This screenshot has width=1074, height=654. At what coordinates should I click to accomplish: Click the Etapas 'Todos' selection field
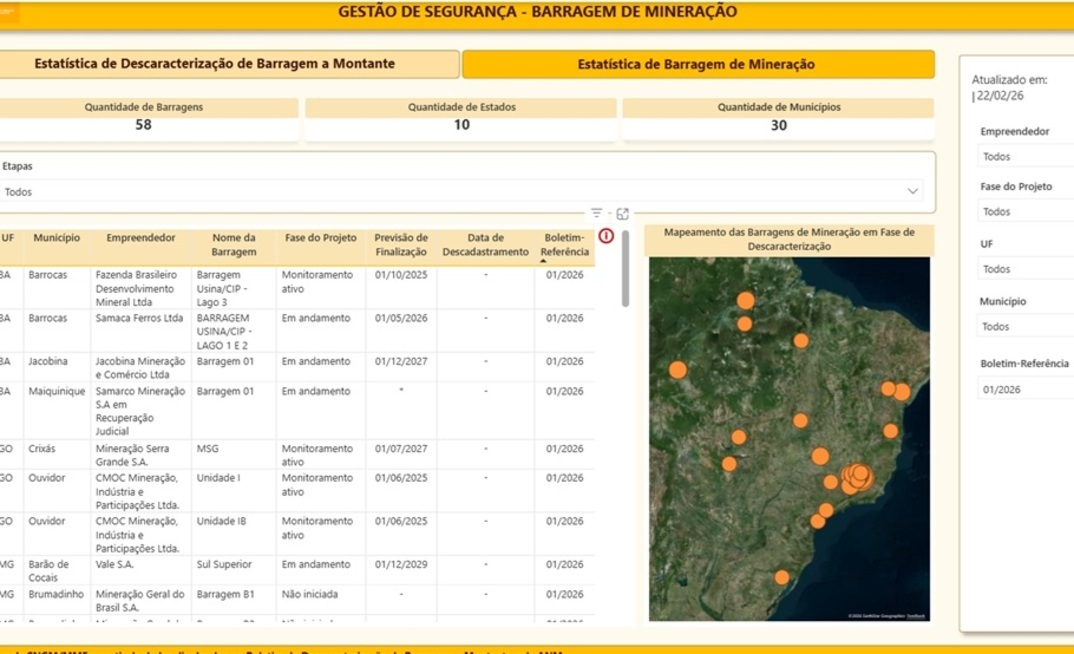(462, 192)
